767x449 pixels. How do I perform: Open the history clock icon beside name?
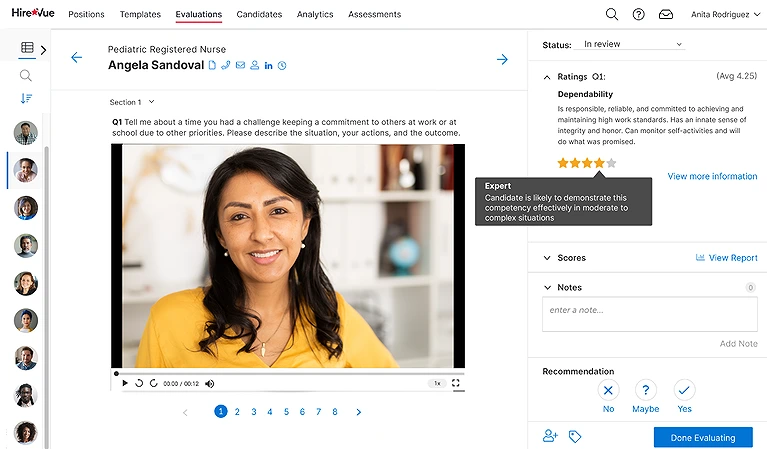282,66
